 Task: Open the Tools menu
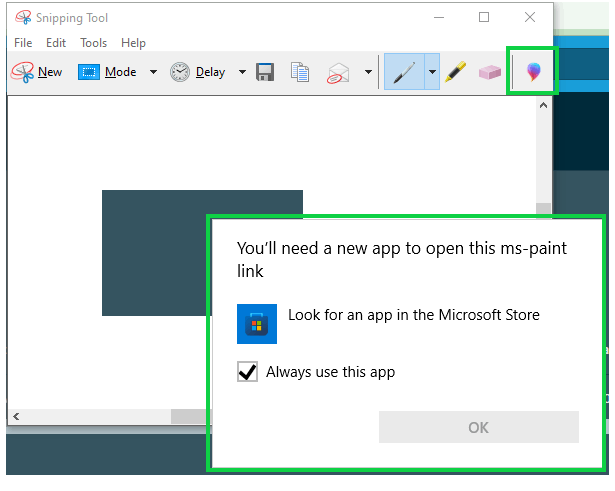click(93, 42)
